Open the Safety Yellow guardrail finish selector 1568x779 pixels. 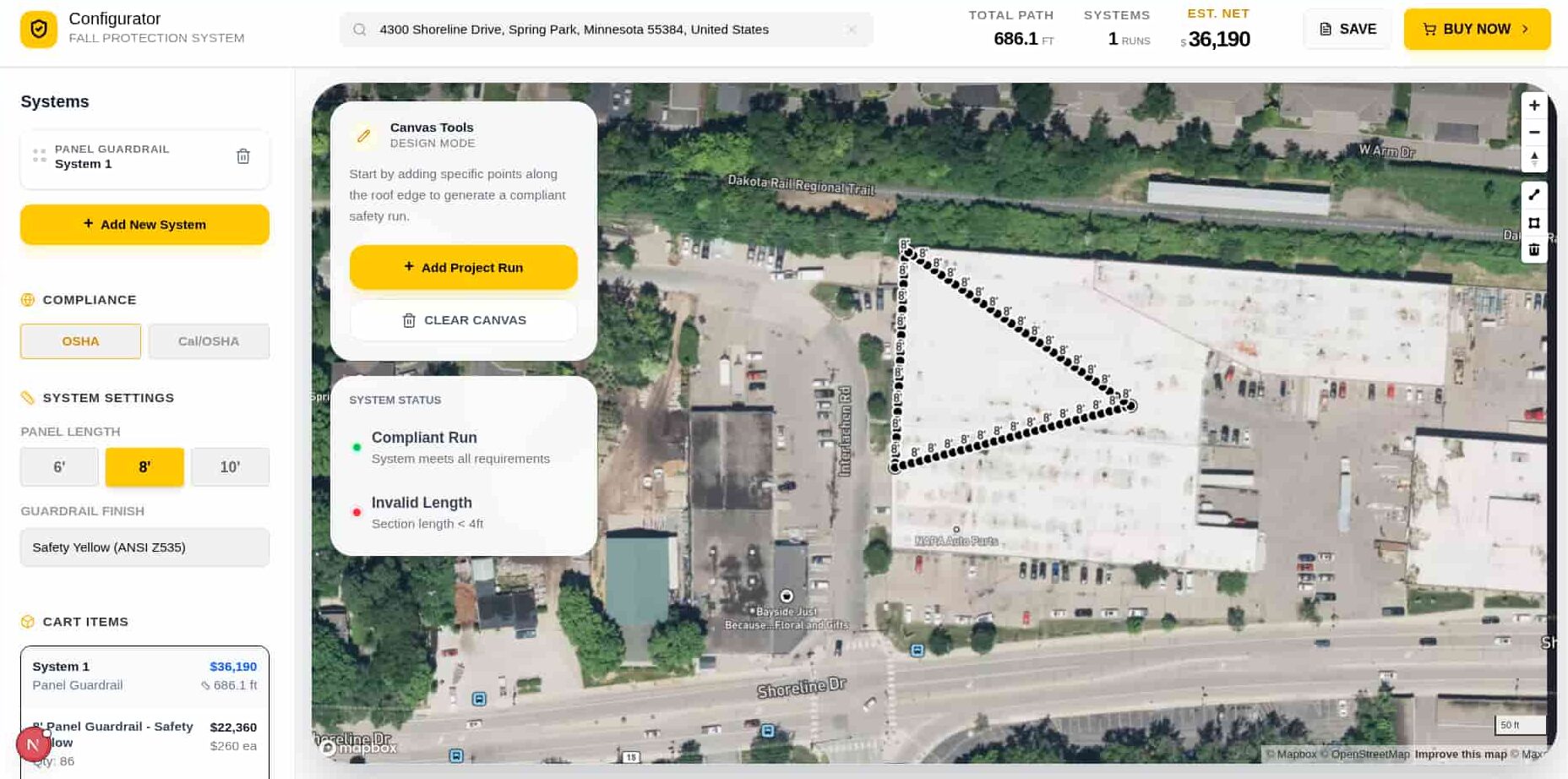click(x=144, y=547)
